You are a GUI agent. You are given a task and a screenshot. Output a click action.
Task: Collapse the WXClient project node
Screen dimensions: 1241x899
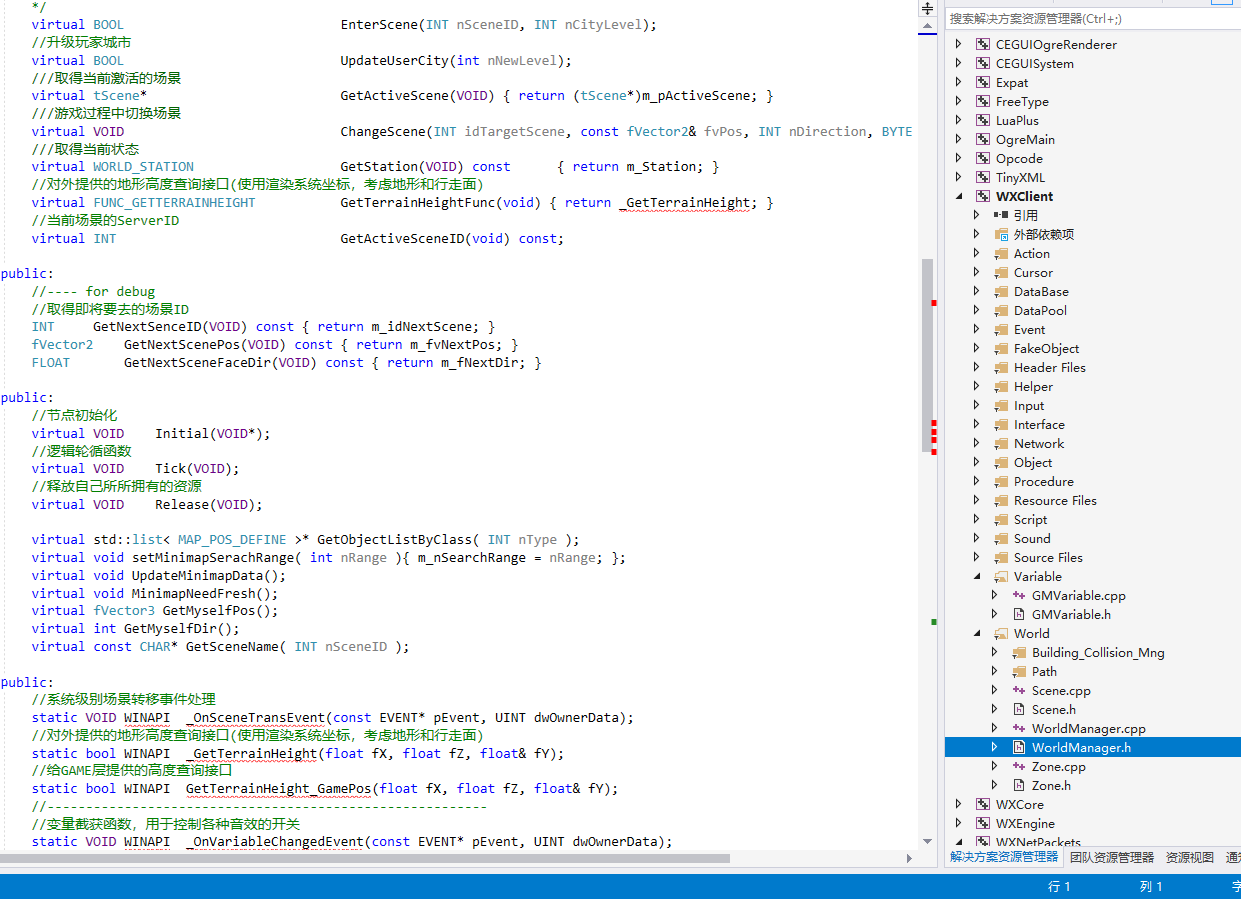point(959,197)
